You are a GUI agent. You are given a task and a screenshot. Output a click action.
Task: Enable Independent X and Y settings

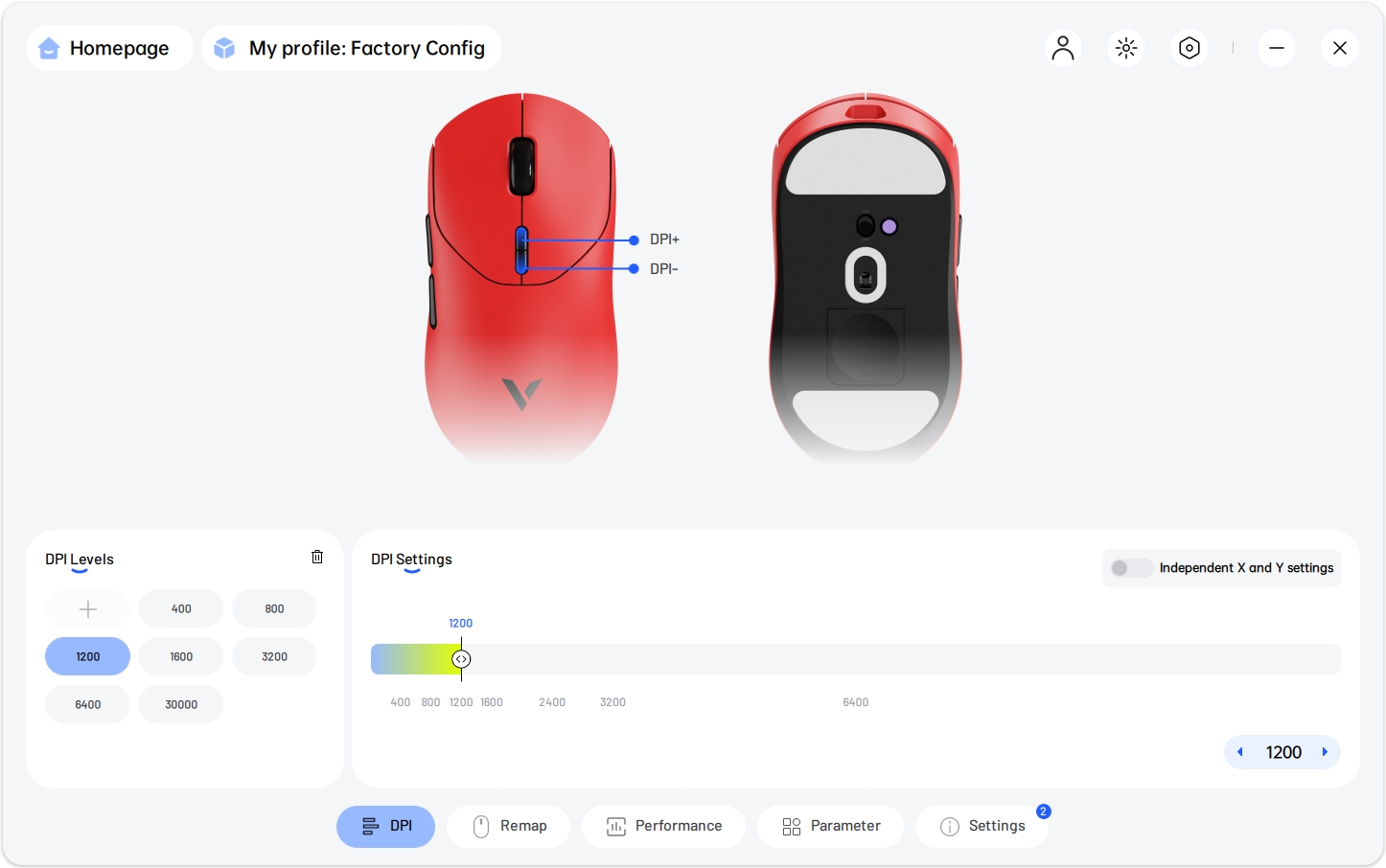click(x=1131, y=568)
